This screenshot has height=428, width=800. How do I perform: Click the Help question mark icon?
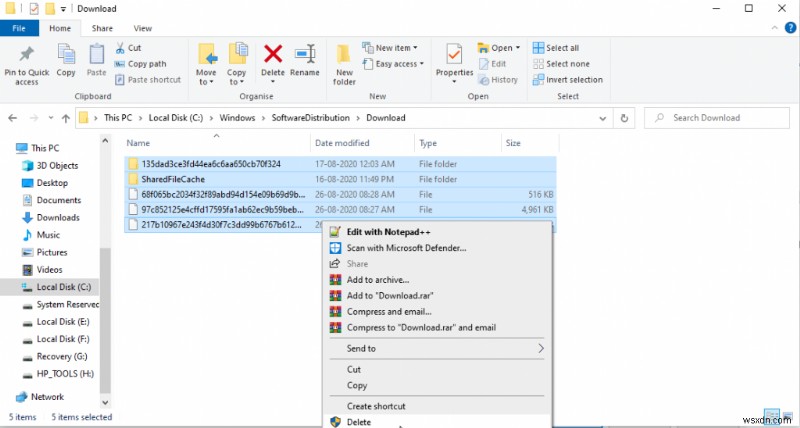[790, 28]
